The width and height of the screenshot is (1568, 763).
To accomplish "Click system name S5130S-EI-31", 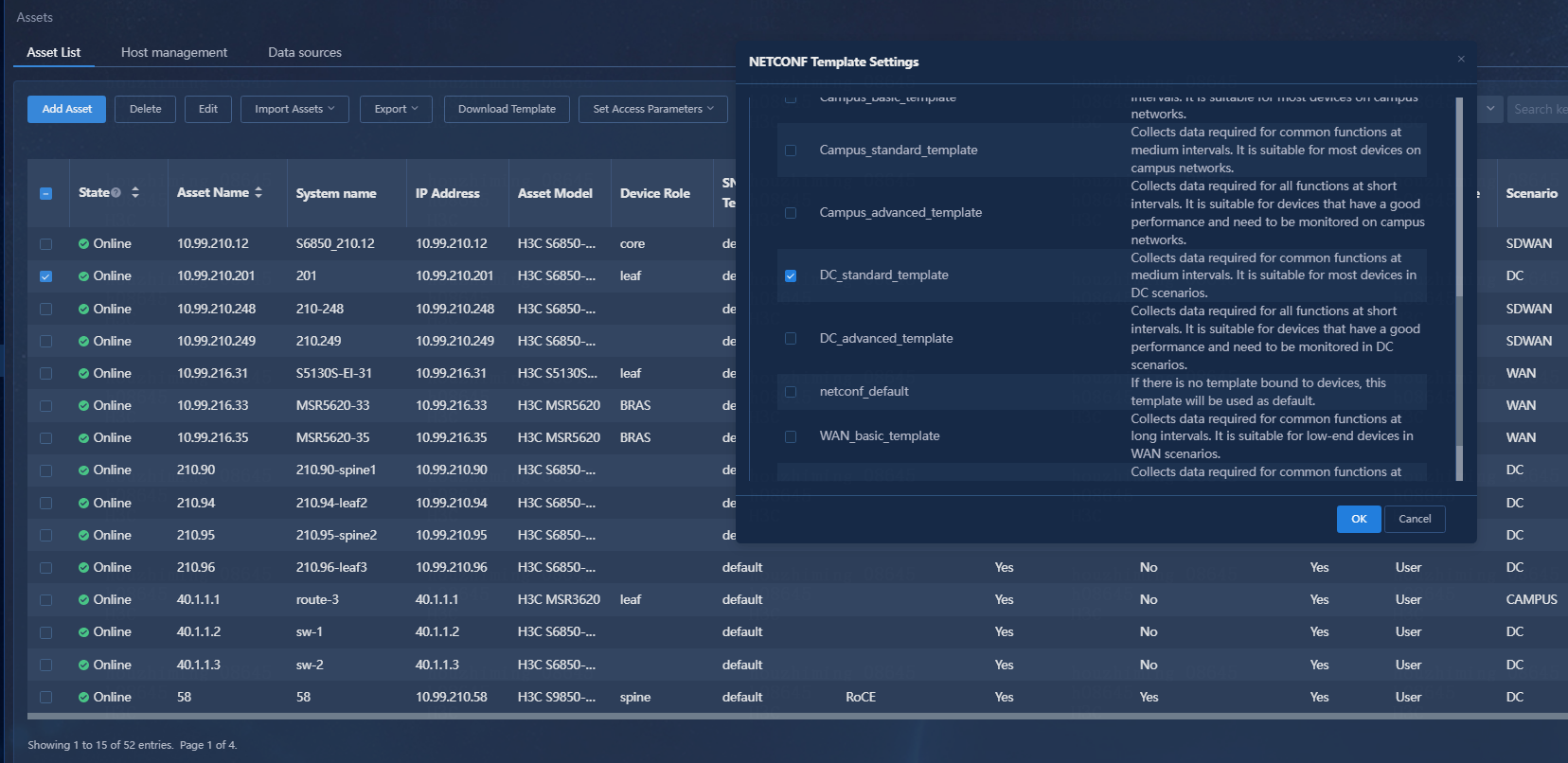I will pos(334,374).
